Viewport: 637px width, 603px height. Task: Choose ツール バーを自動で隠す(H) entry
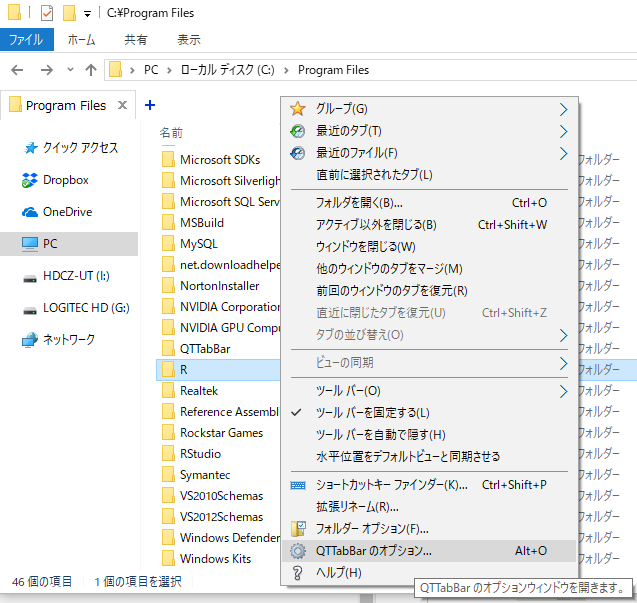click(x=429, y=435)
